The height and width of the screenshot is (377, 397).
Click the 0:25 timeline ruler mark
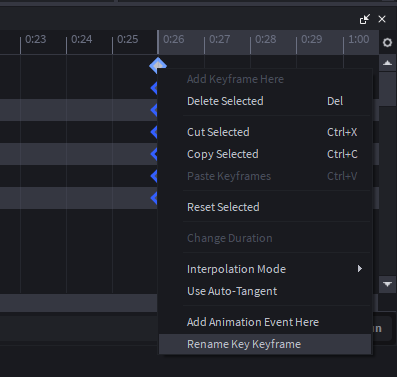pos(127,39)
